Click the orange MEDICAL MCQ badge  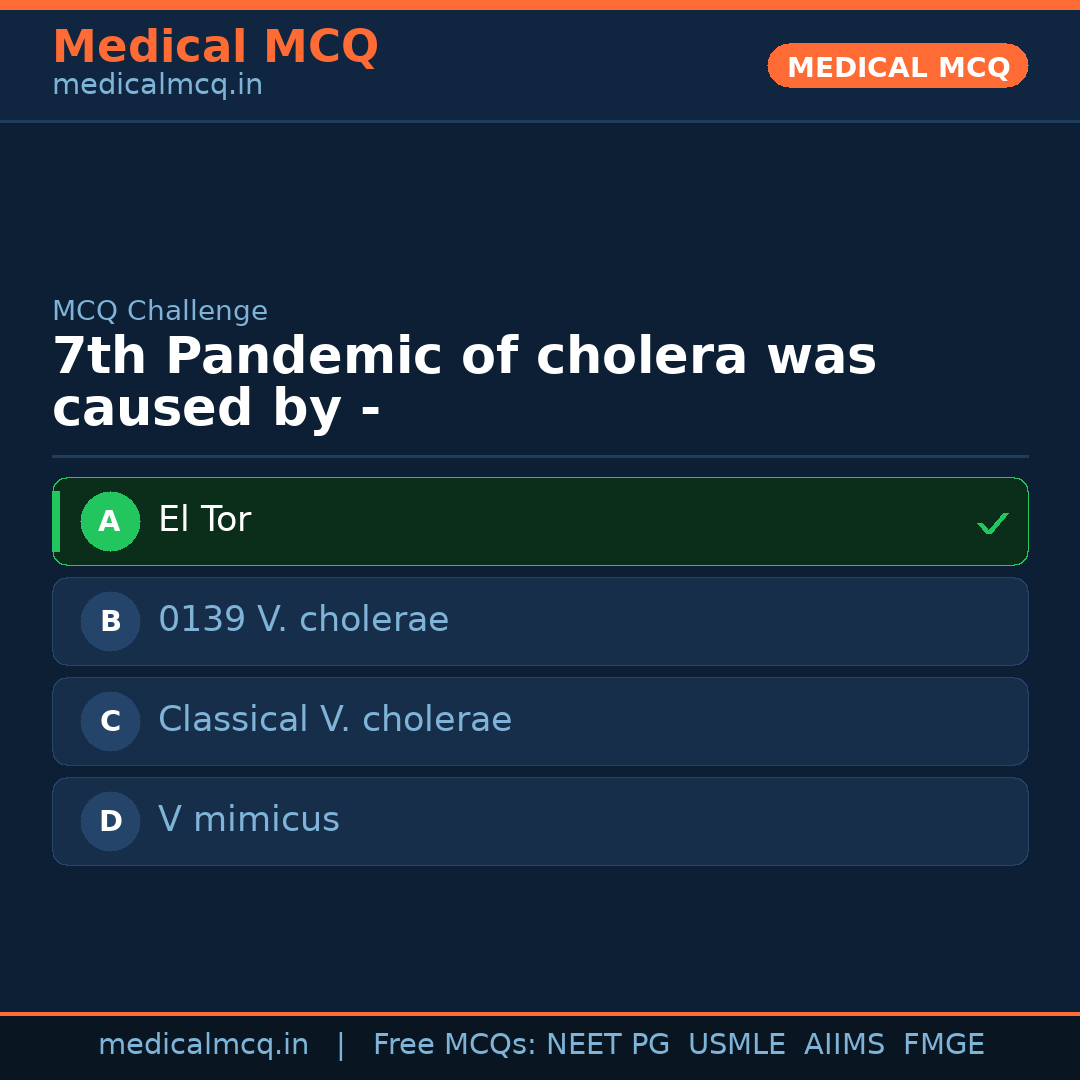point(897,66)
